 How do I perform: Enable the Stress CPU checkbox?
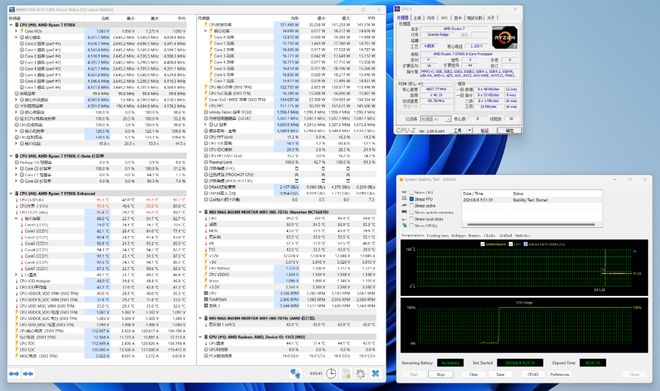(x=412, y=192)
